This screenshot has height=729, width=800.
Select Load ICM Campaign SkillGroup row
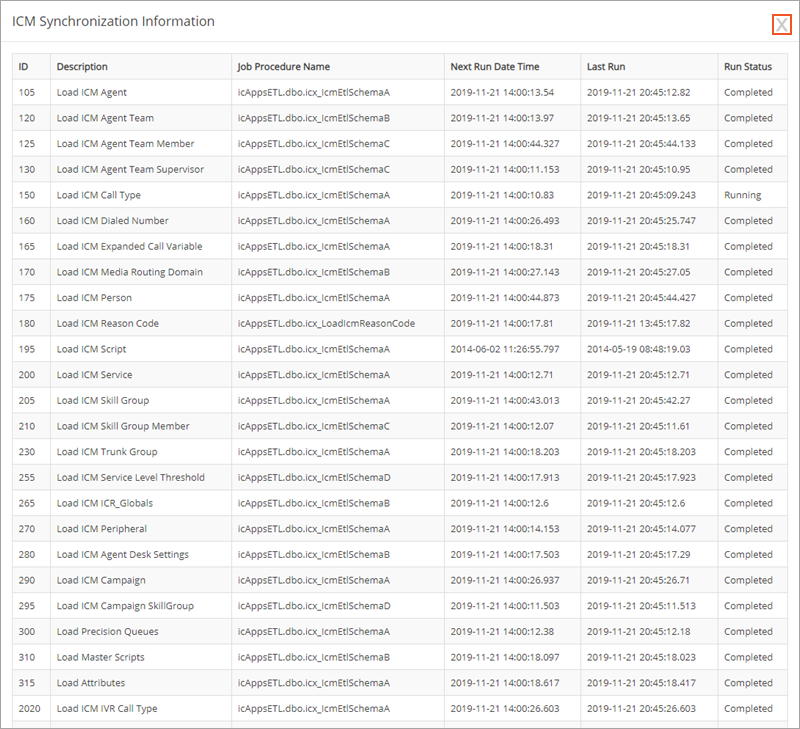click(x=400, y=606)
